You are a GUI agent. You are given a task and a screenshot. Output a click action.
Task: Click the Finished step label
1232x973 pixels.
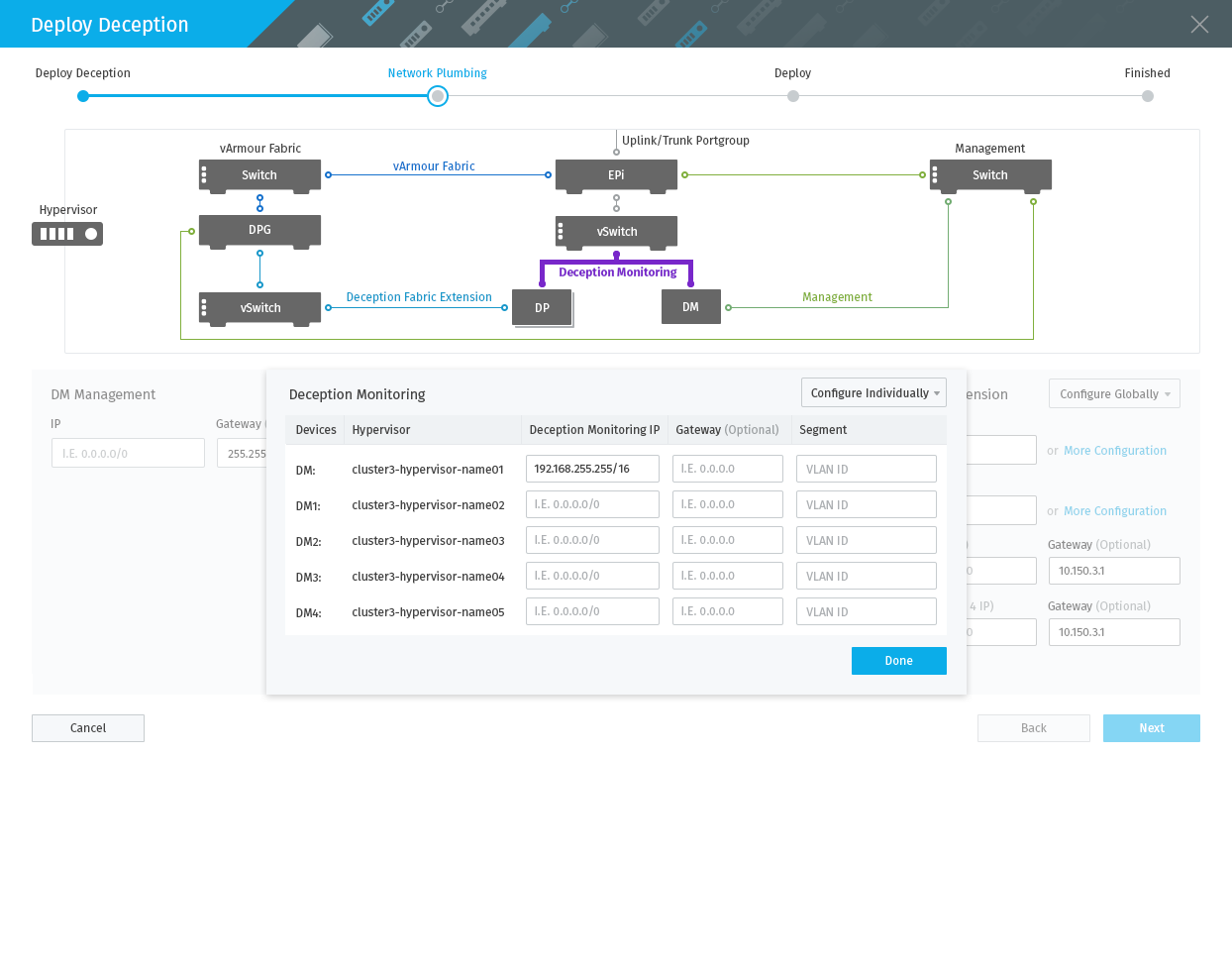pos(1148,73)
